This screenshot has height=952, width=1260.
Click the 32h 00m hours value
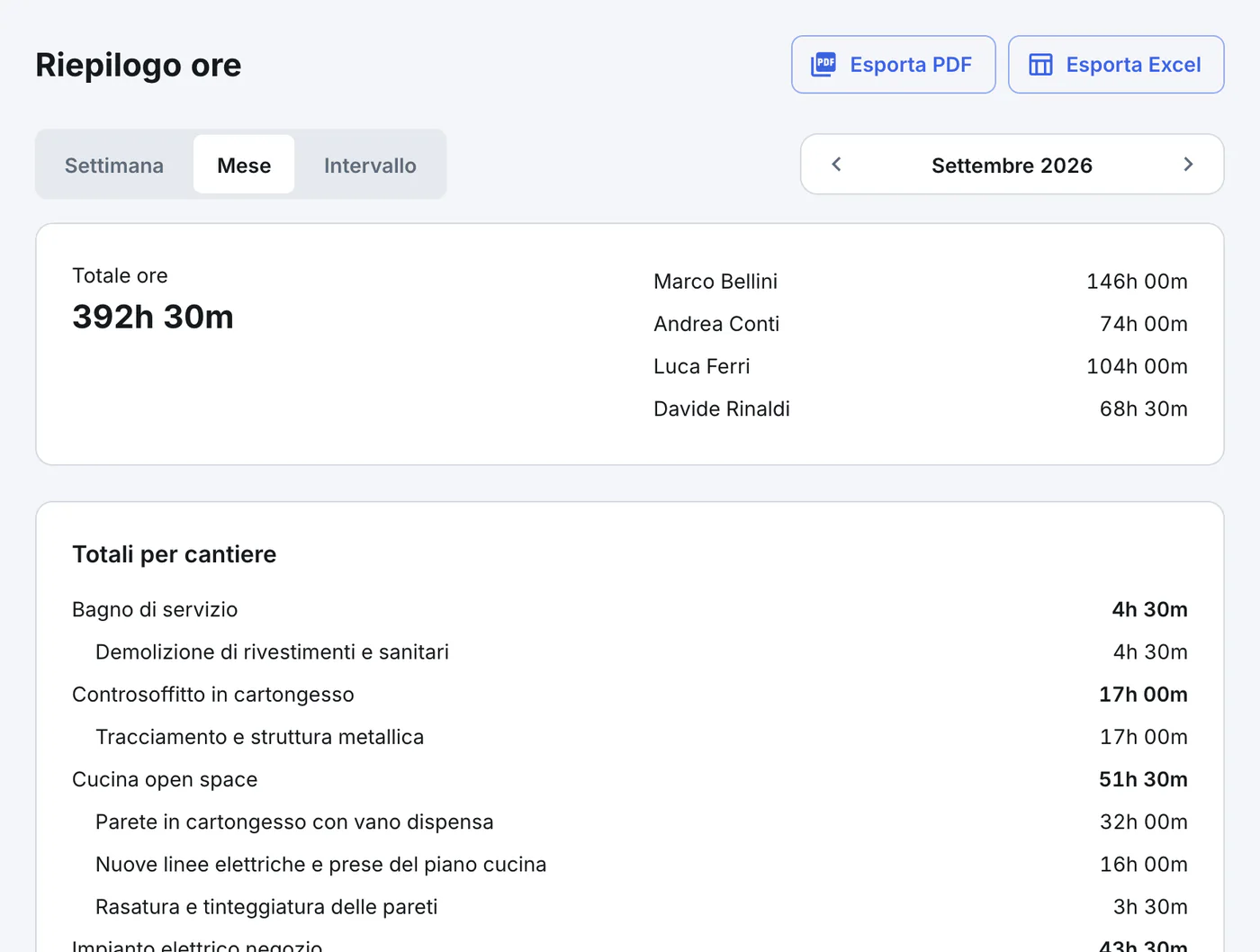point(1143,822)
